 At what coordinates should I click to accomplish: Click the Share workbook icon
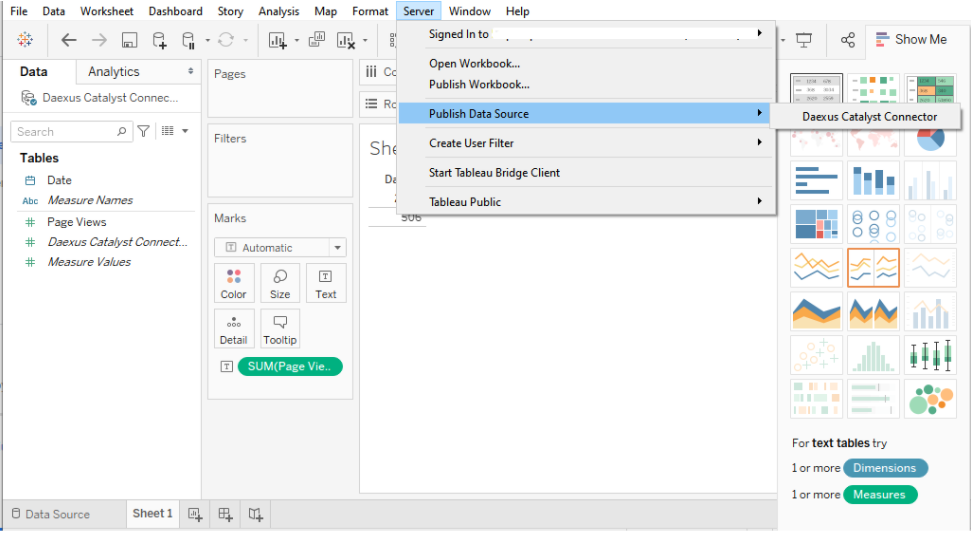pyautogui.click(x=848, y=40)
